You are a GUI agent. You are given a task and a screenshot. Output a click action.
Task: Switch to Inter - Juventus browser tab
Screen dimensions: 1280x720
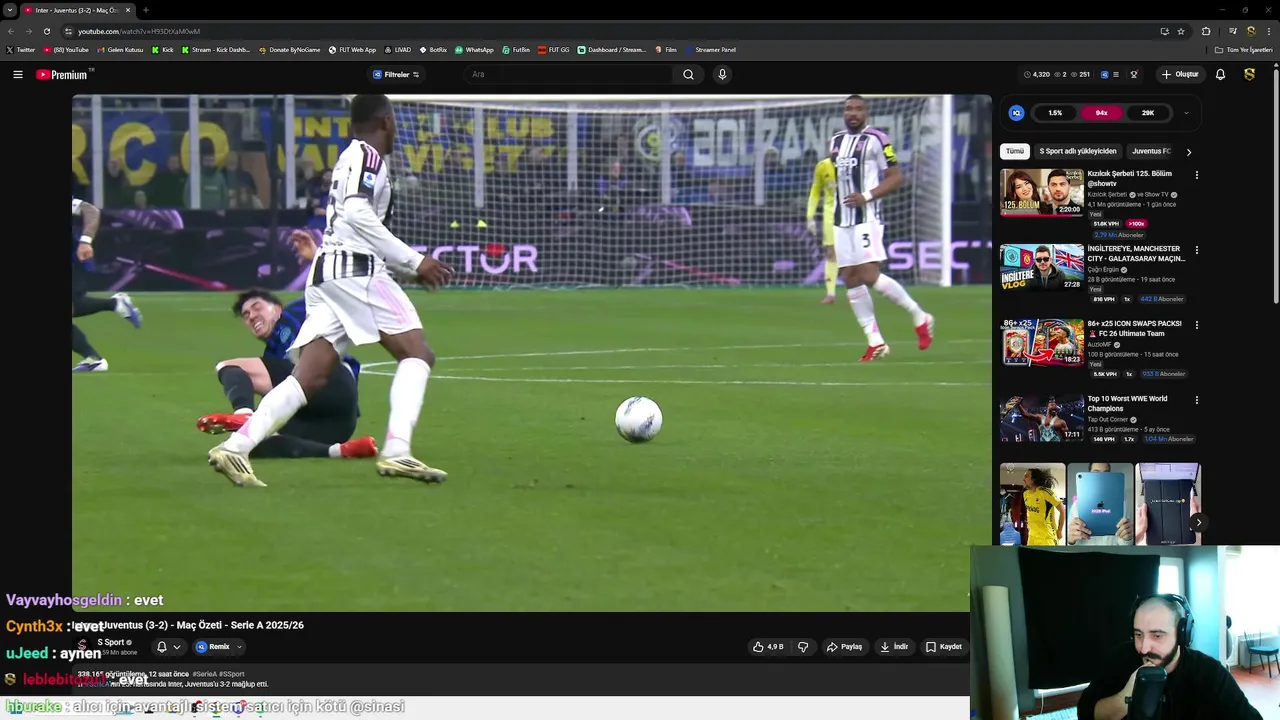click(x=77, y=10)
